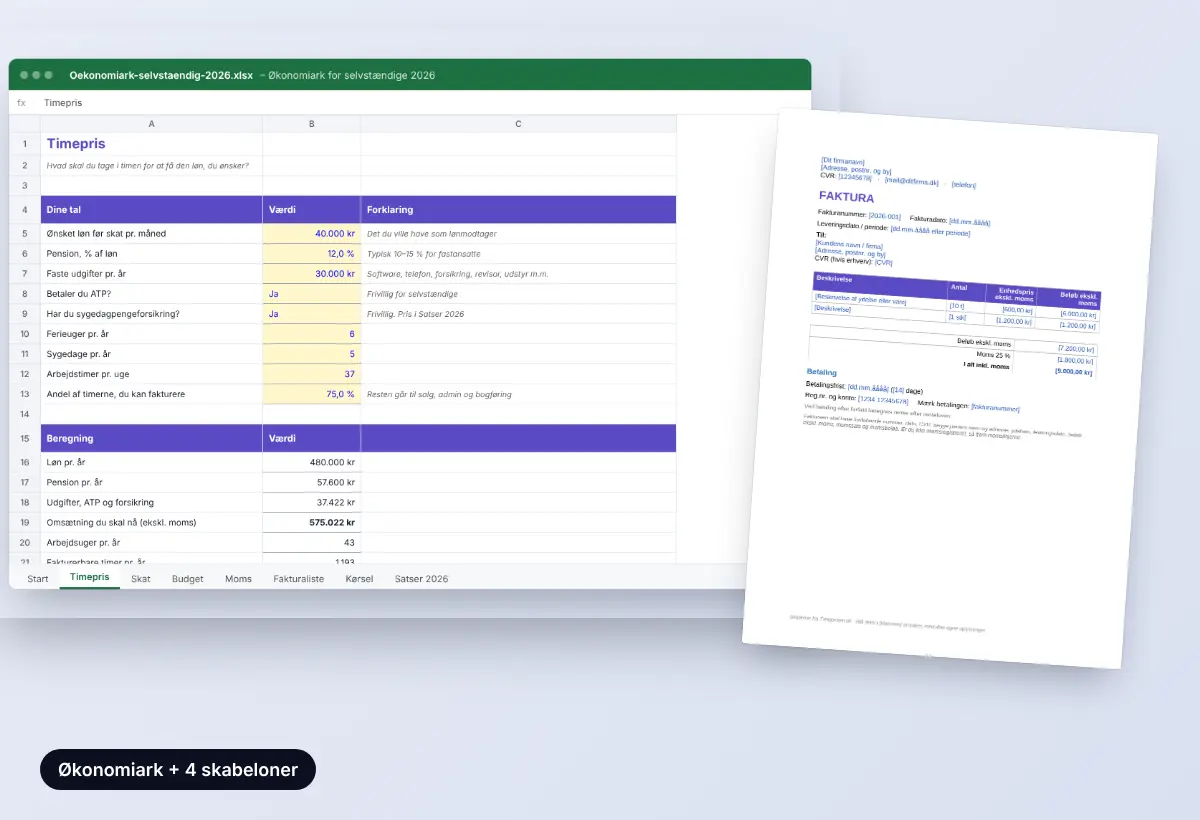Click the fx formula bar icon
This screenshot has width=1200, height=820.
pyautogui.click(x=21, y=103)
